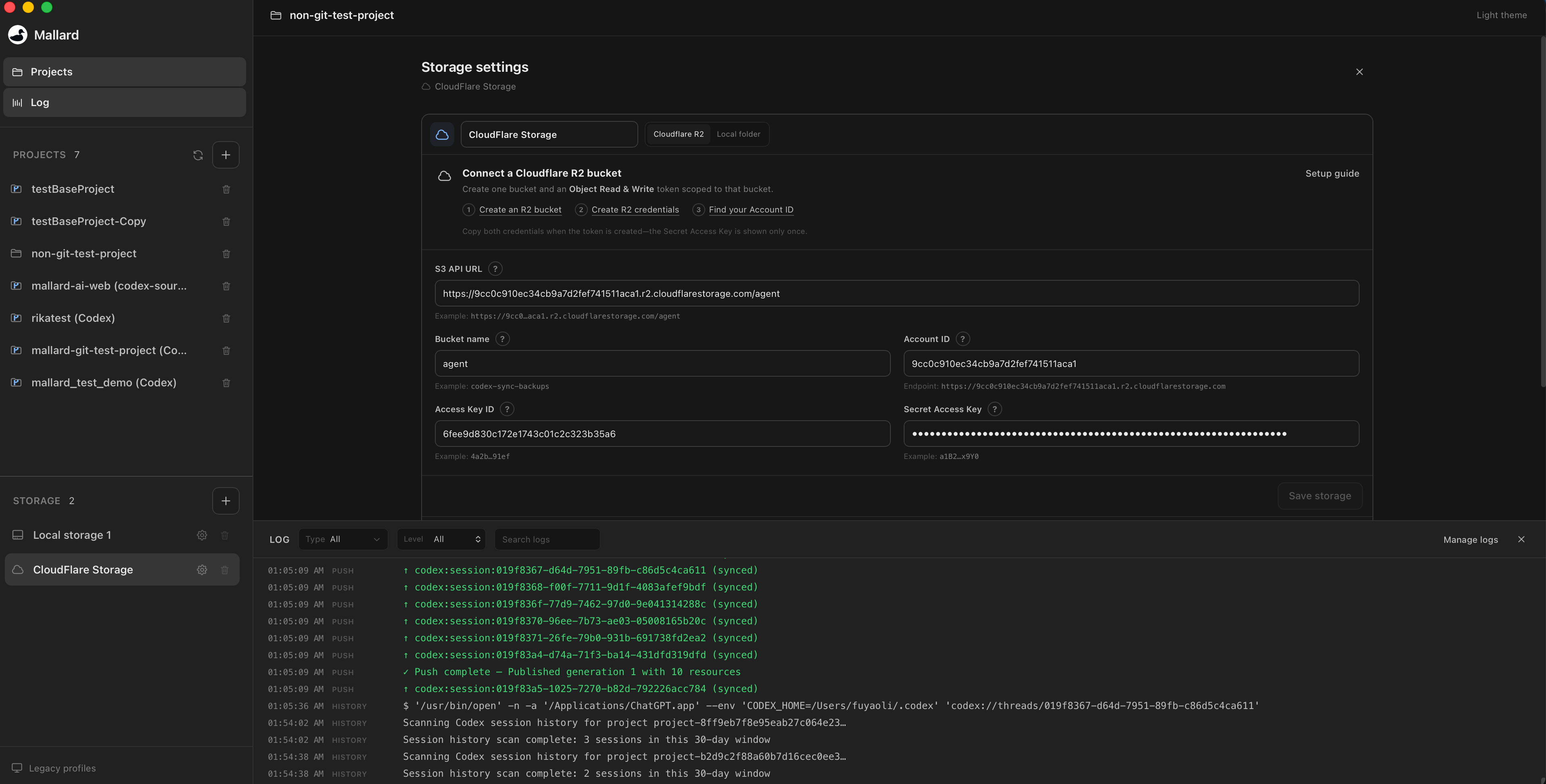Focus the Search logs field
The image size is (1546, 784).
pyautogui.click(x=547, y=539)
